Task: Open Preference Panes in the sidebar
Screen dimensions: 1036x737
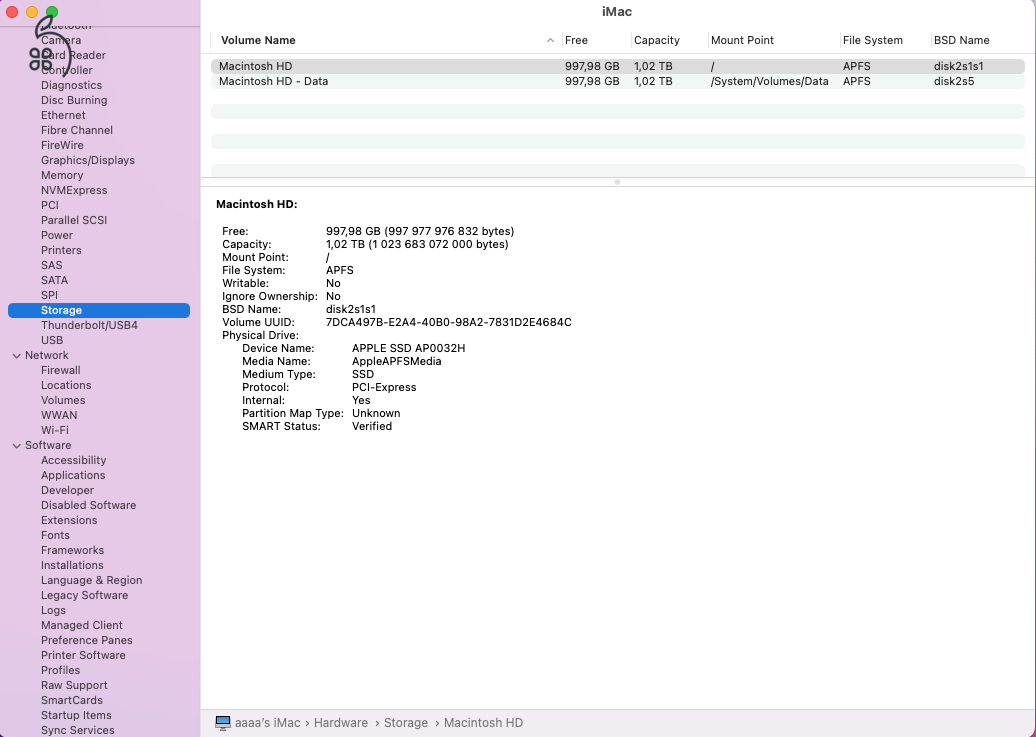Action: 87,640
